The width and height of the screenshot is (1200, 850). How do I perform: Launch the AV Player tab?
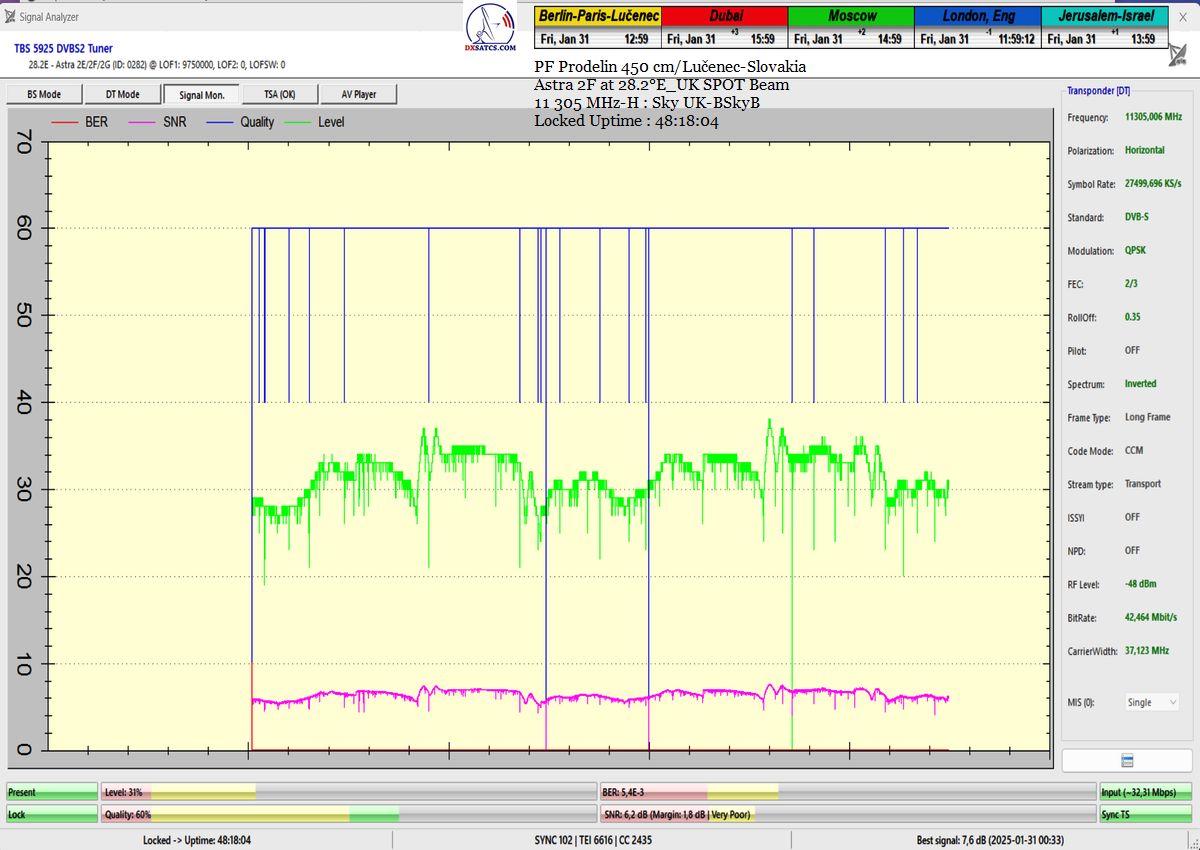pos(358,94)
